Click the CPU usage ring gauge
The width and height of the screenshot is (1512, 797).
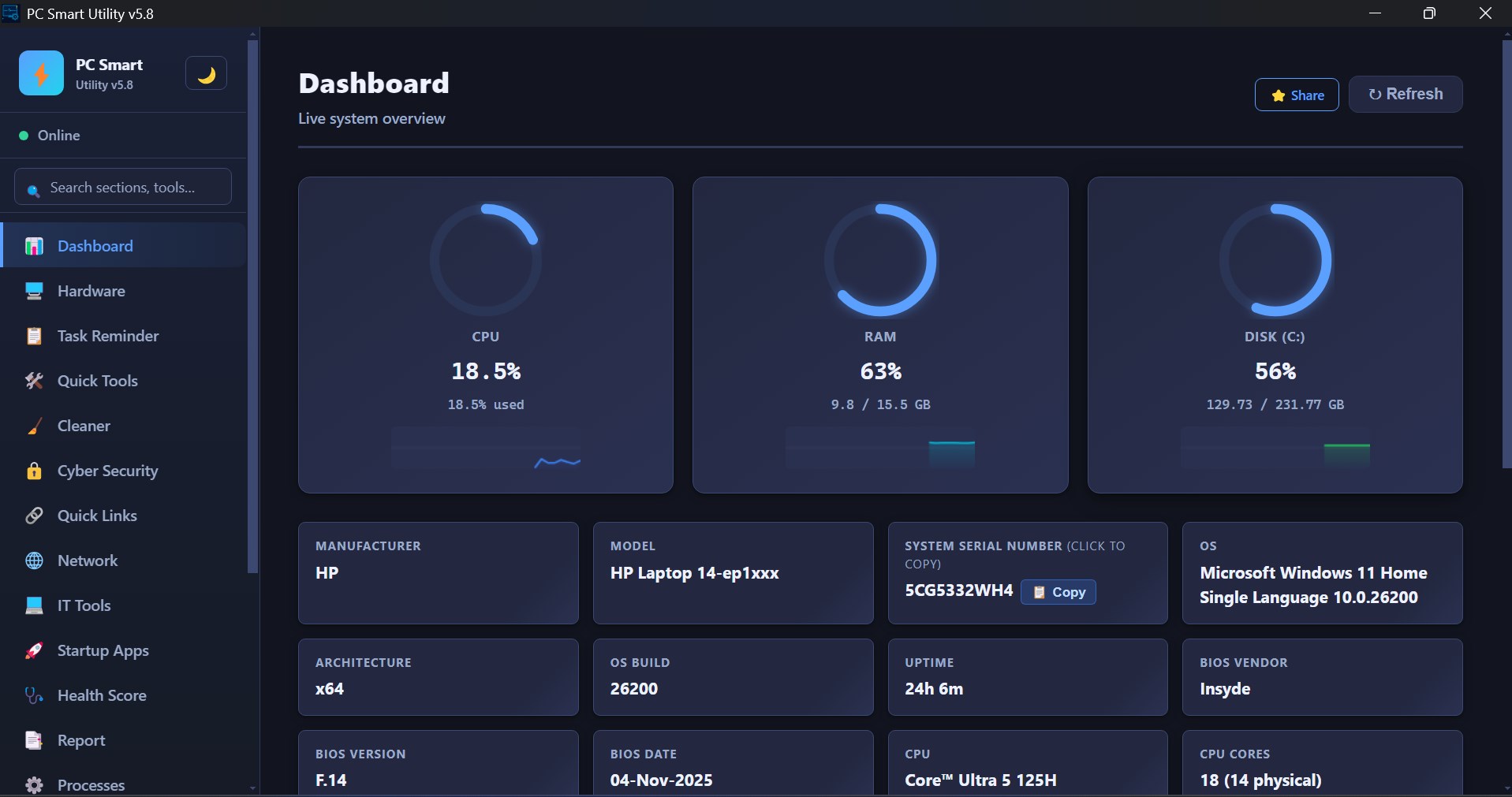pyautogui.click(x=486, y=260)
